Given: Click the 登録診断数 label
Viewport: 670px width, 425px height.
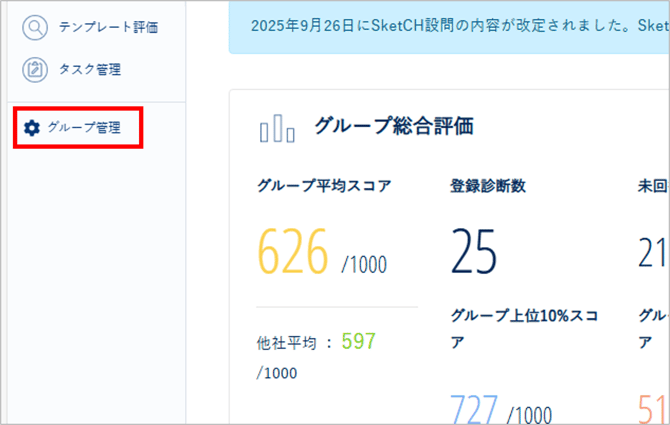Looking at the screenshot, I should (488, 185).
